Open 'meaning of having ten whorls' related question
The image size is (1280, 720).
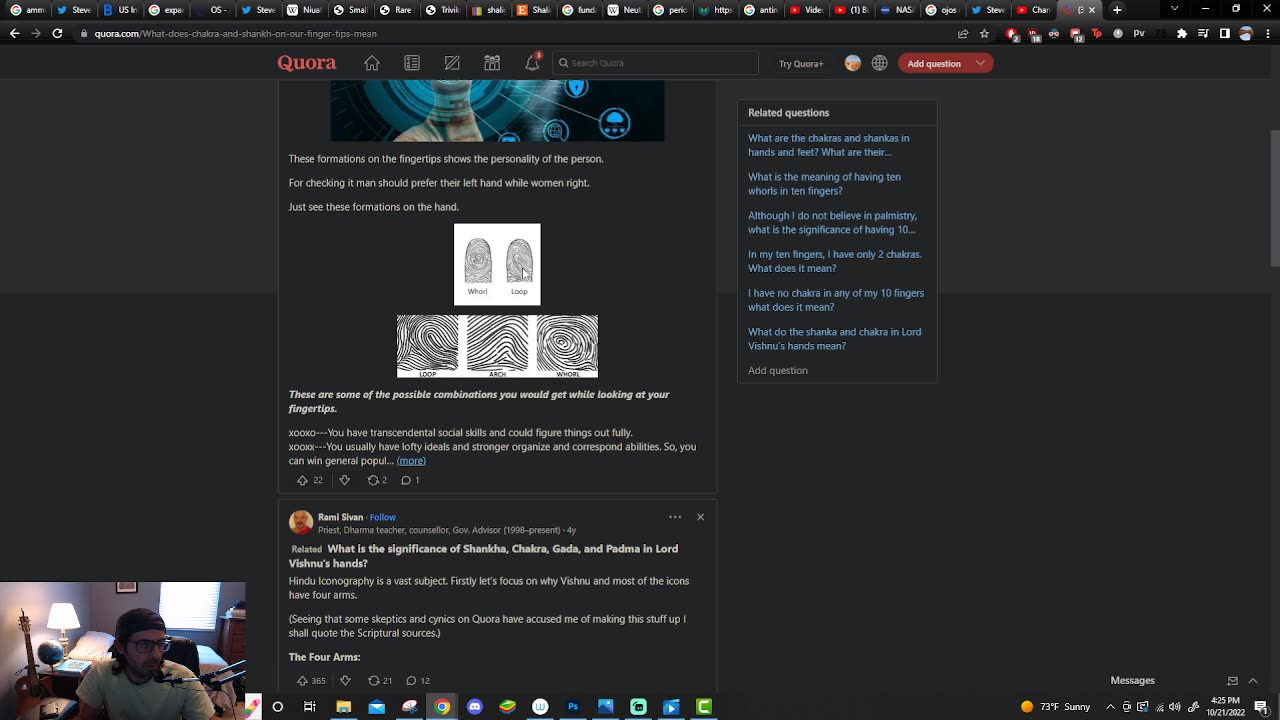(824, 184)
